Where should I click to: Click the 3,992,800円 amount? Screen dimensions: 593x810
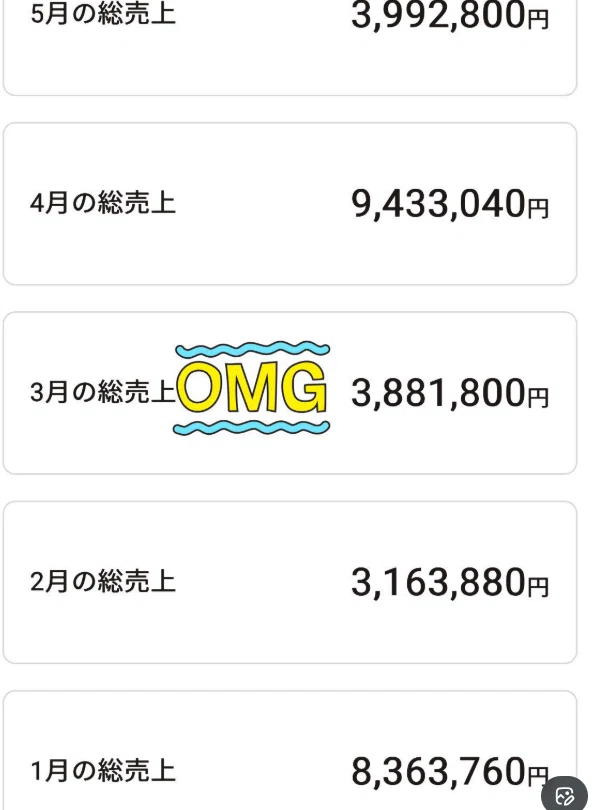(x=450, y=15)
